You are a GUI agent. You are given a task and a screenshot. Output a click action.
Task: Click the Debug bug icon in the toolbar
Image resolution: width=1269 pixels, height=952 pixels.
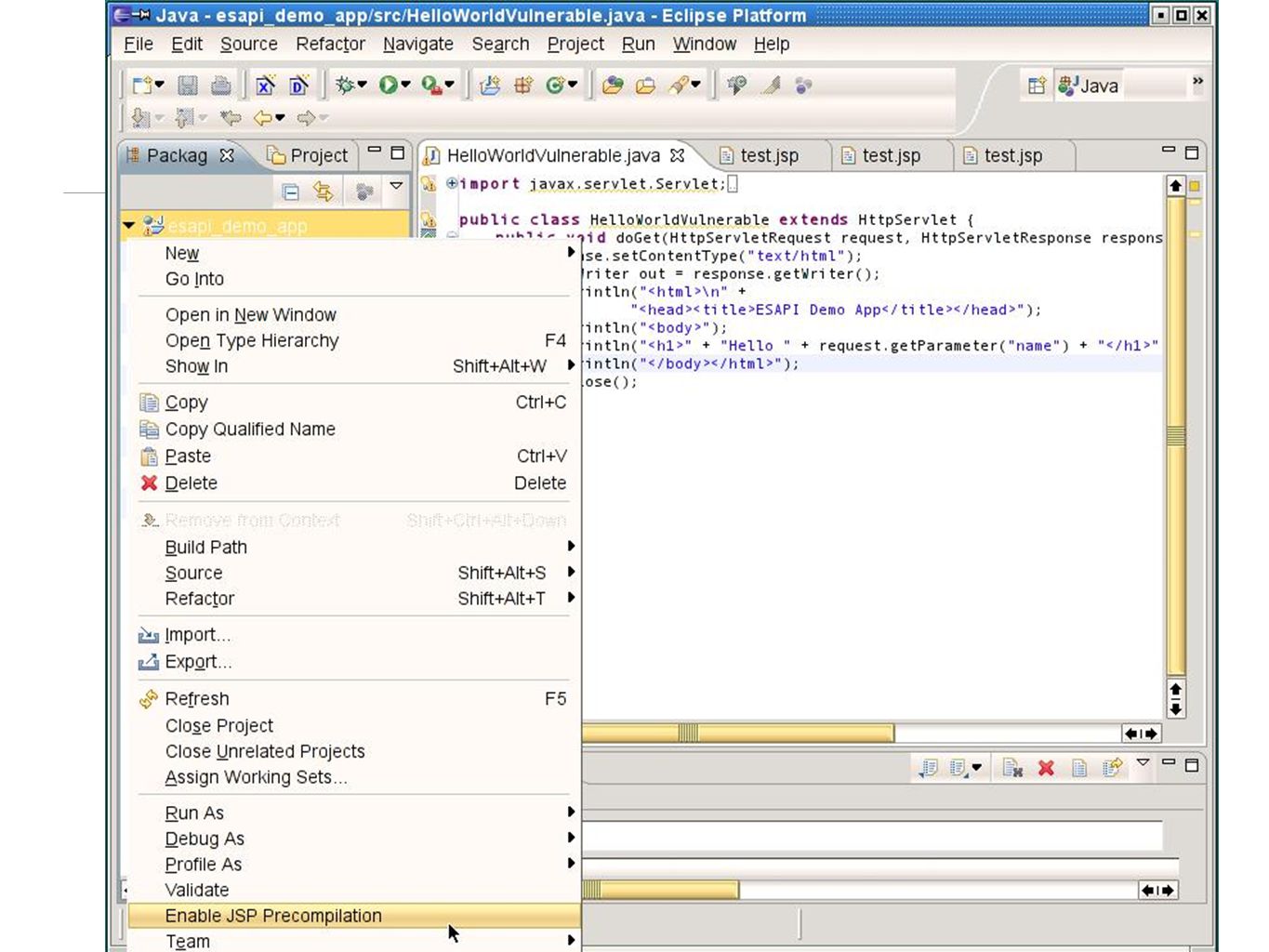(344, 86)
